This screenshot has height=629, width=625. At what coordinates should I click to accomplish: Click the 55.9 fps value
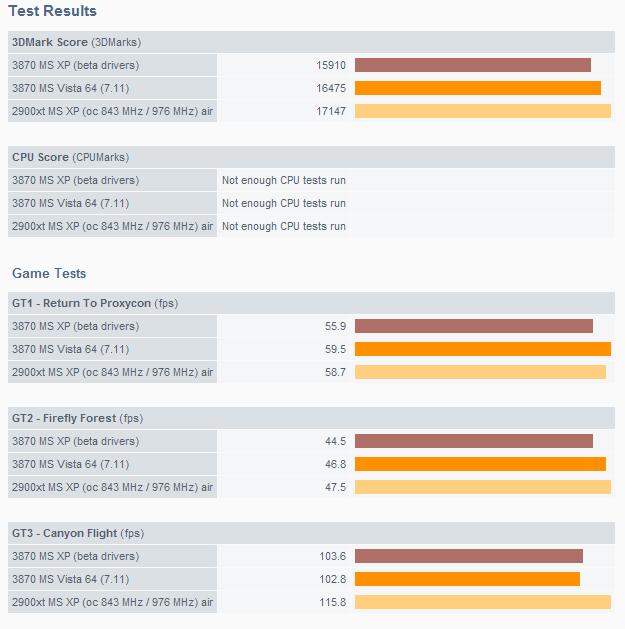pyautogui.click(x=333, y=326)
